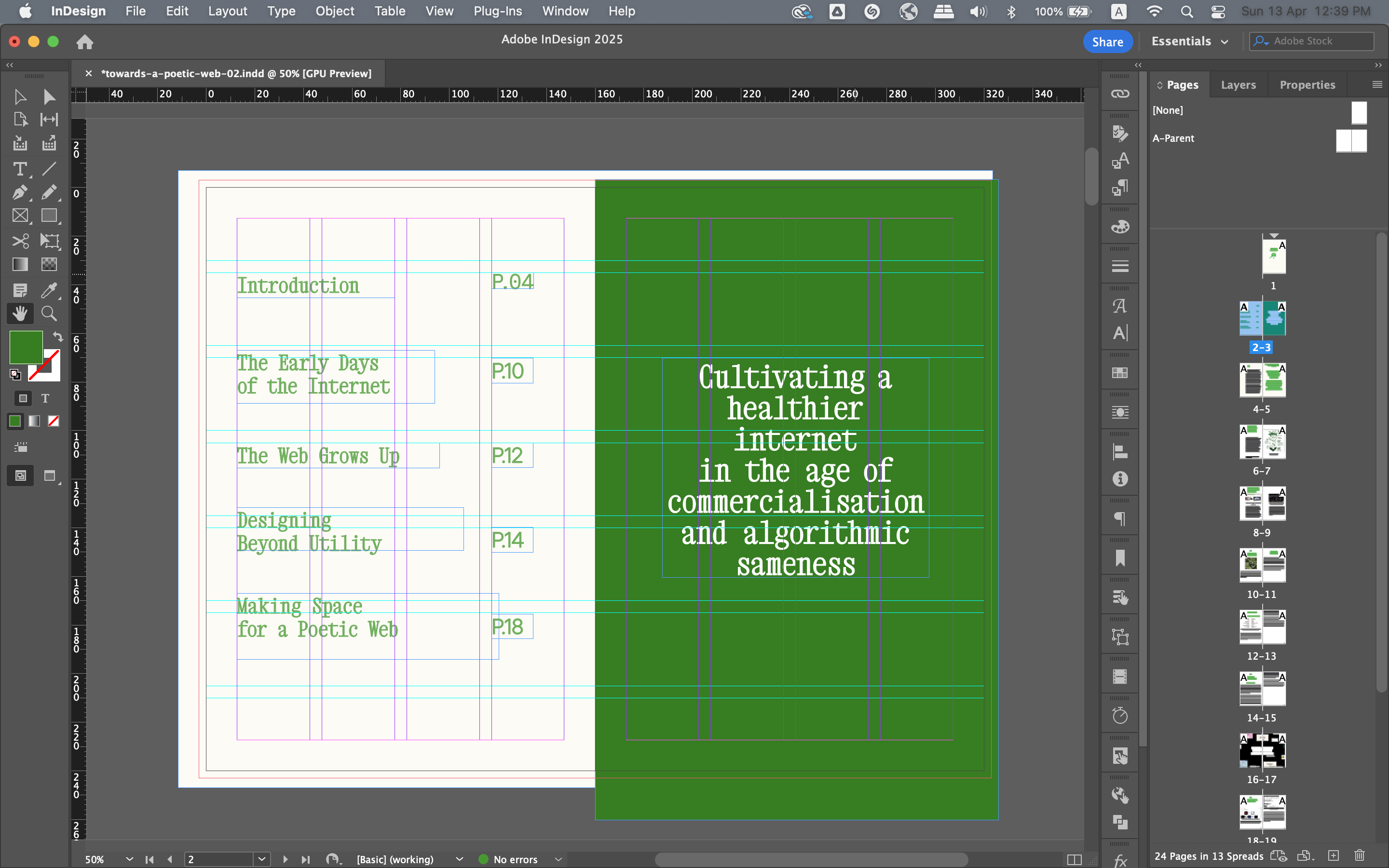Select the Rectangle Frame tool
Image resolution: width=1389 pixels, height=868 pixels.
(19, 216)
